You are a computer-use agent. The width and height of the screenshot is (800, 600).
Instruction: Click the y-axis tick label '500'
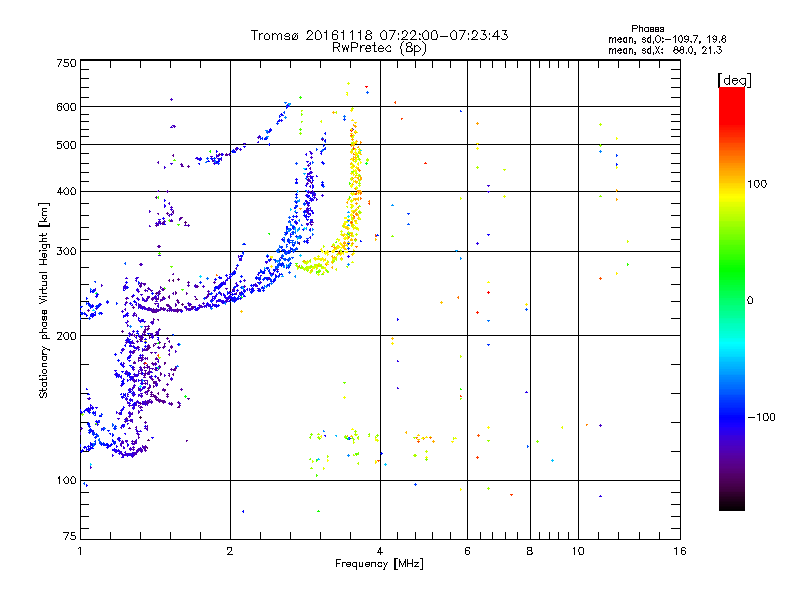tap(66, 145)
